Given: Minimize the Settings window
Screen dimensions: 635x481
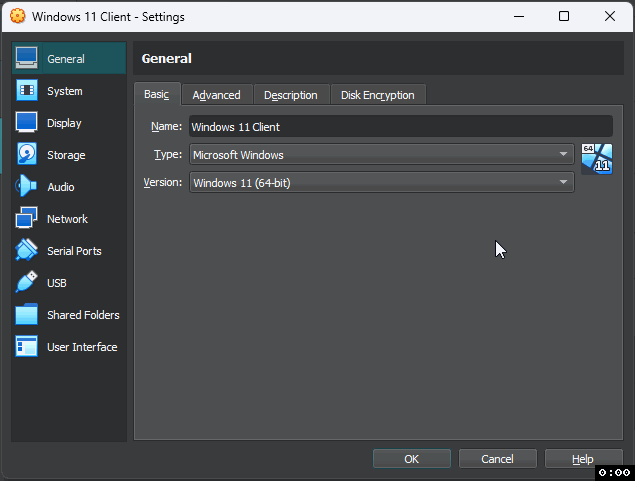Looking at the screenshot, I should 519,17.
